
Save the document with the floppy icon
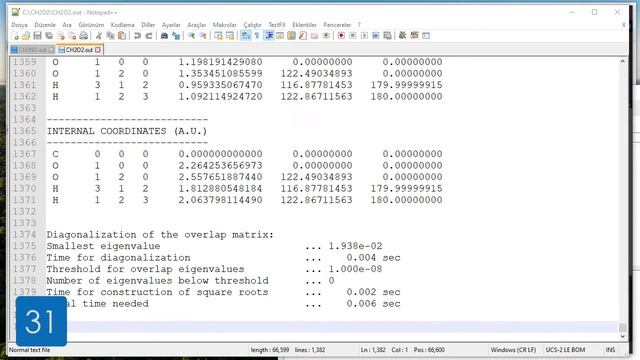[x=37, y=36]
